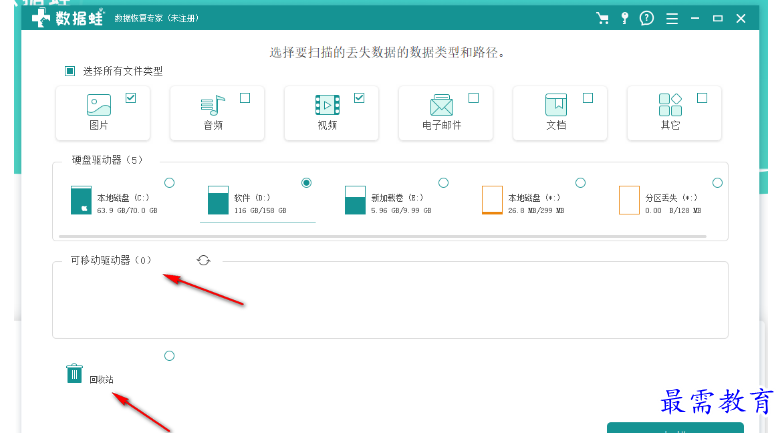Image resolution: width=782 pixels, height=433 pixels.
Task: Select the 软件 (D:) radio button
Action: 306,183
